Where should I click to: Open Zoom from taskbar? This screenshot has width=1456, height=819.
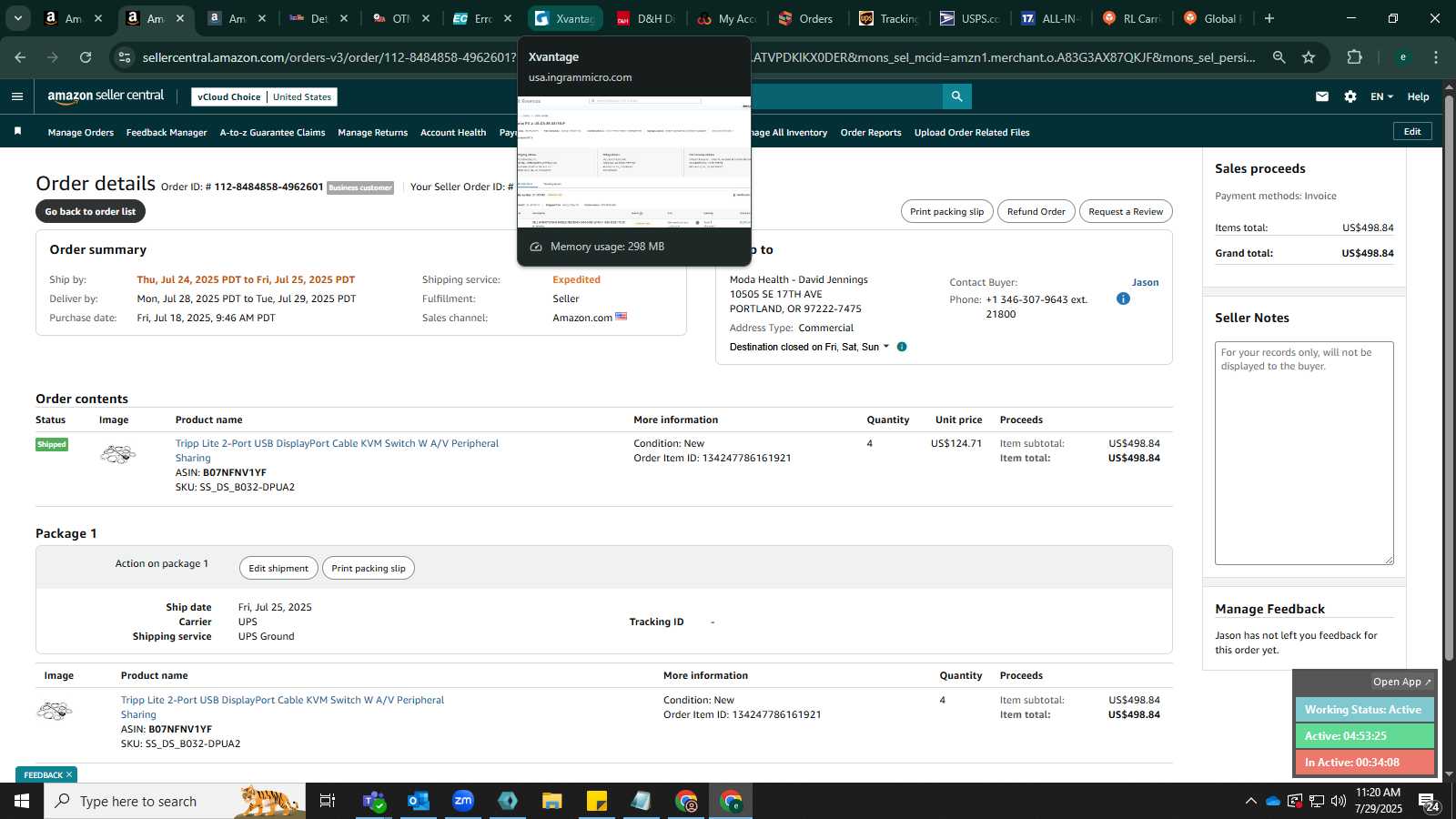(463, 801)
